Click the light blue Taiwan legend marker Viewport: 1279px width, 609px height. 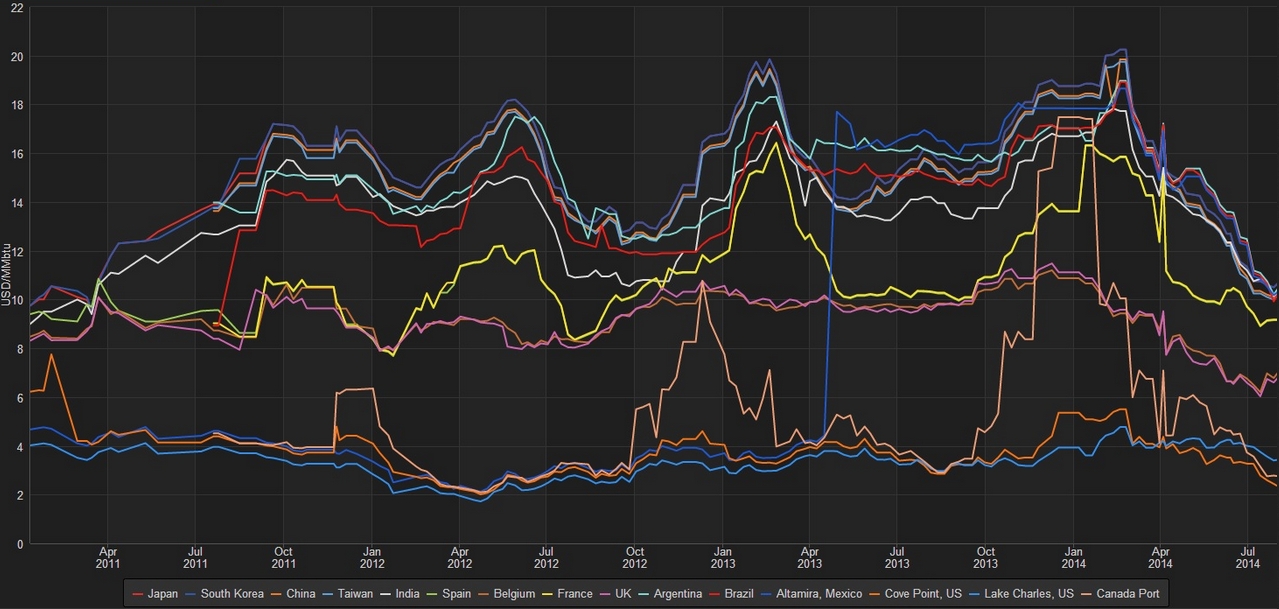click(x=330, y=593)
